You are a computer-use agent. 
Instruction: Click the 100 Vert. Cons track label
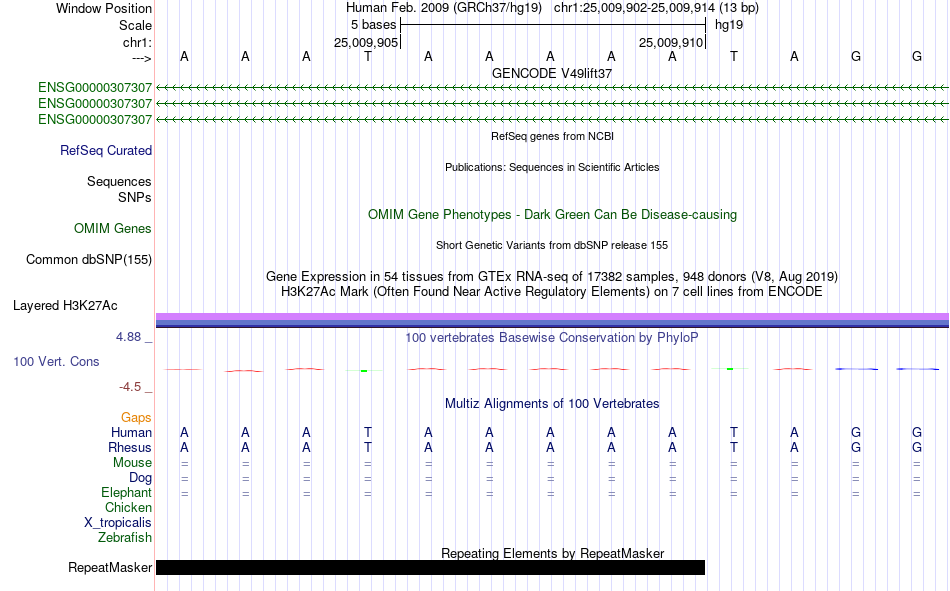point(56,361)
